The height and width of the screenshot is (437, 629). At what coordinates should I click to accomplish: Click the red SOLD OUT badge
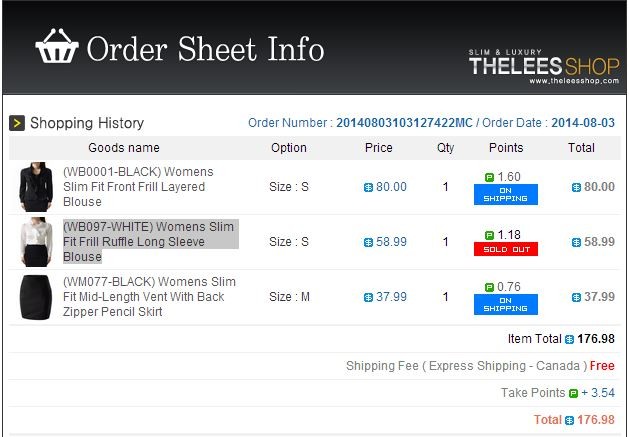point(505,249)
